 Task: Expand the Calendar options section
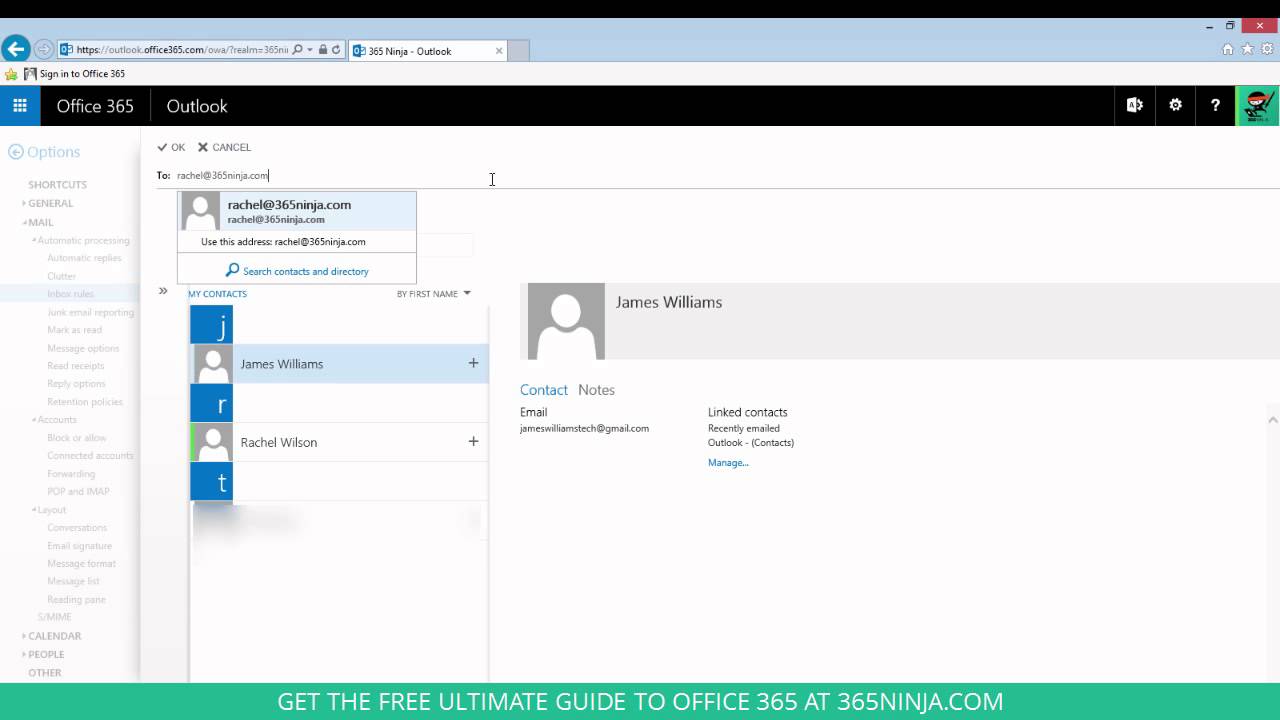point(54,636)
